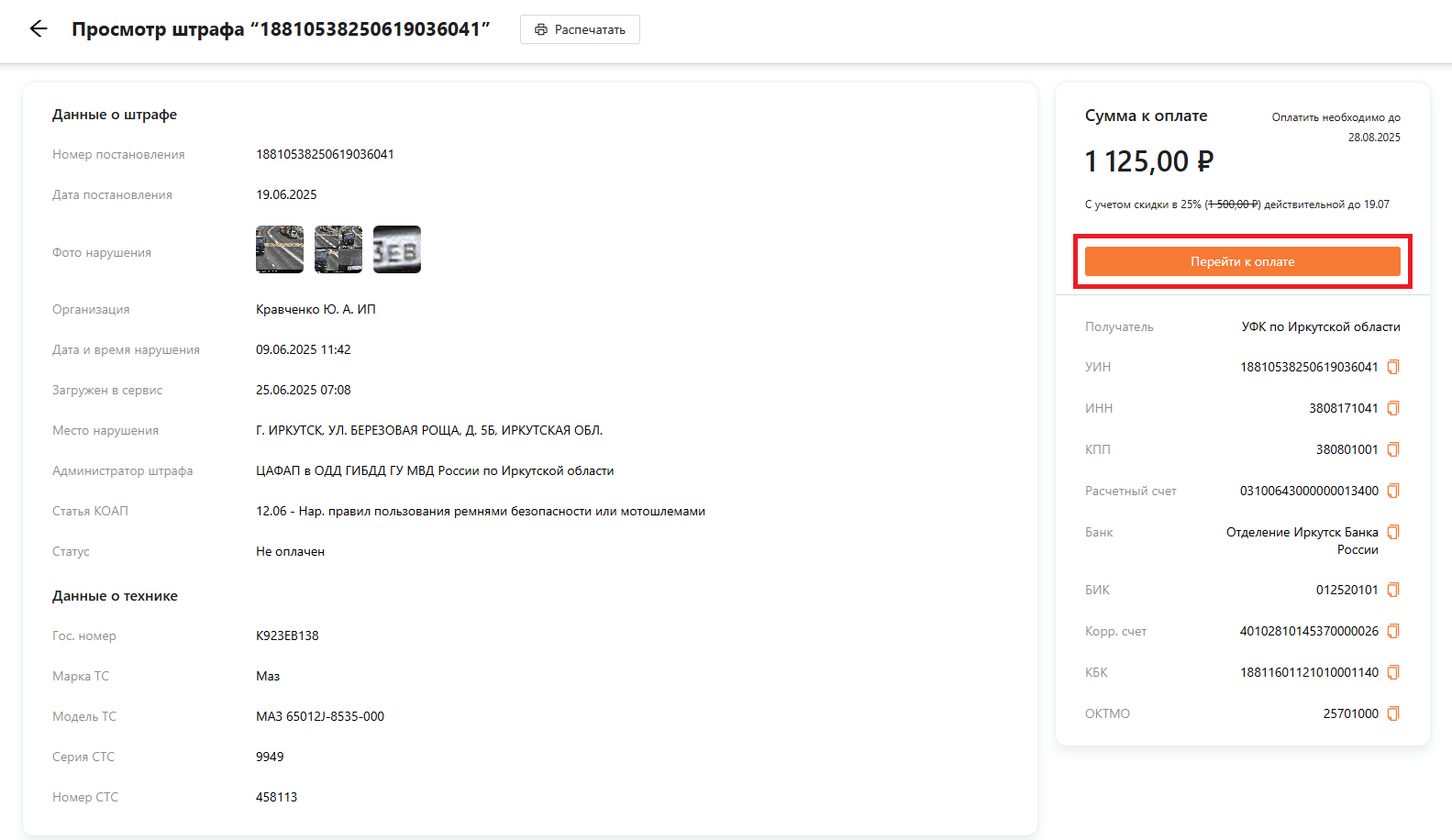Viewport: 1452px width, 840px height.
Task: Copy the Расчетный счет number
Action: pos(1393,491)
